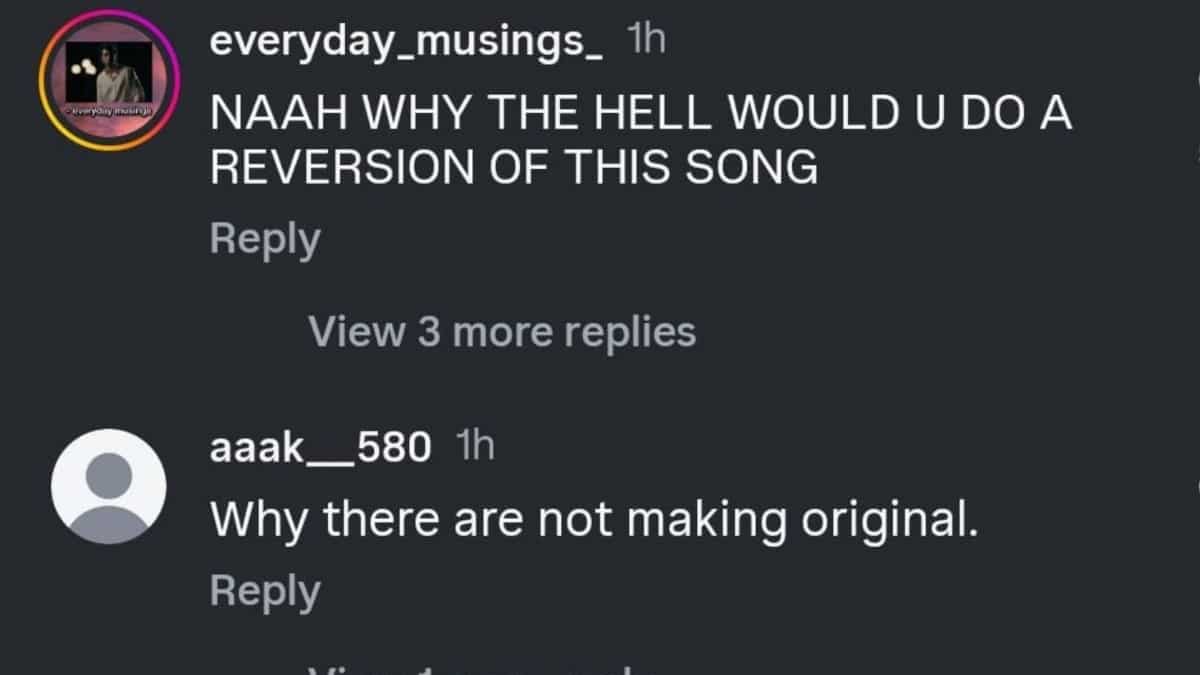Viewport: 1200px width, 675px height.
Task: Reply to the aaak__580 comment
Action: (265, 591)
